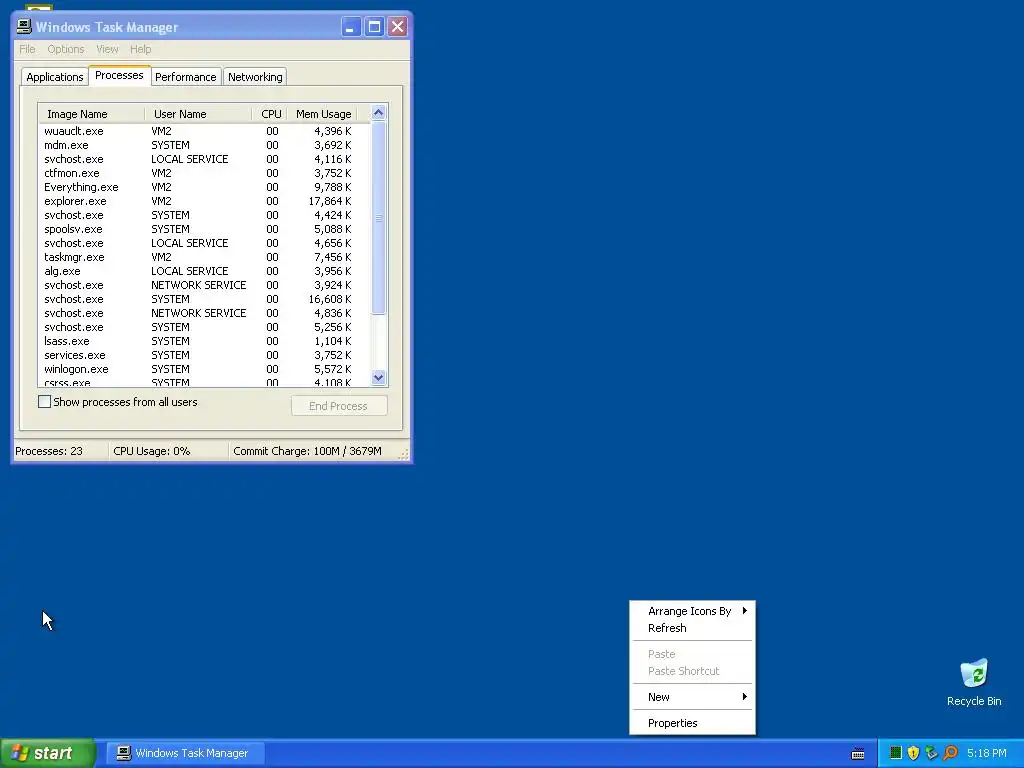Expand the New submenu in context menu
The height and width of the screenshot is (768, 1024).
(x=692, y=697)
